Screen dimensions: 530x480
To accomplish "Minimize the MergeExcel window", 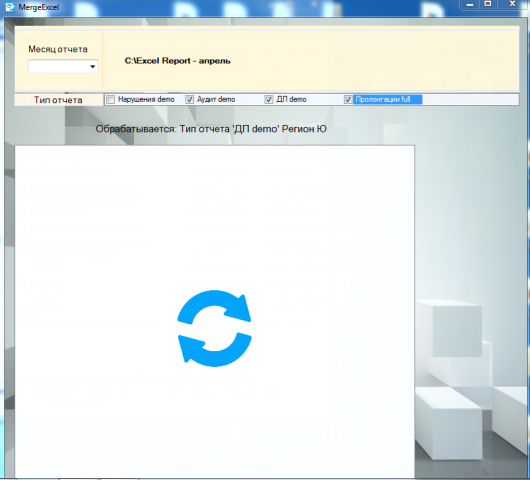I will [470, 4].
